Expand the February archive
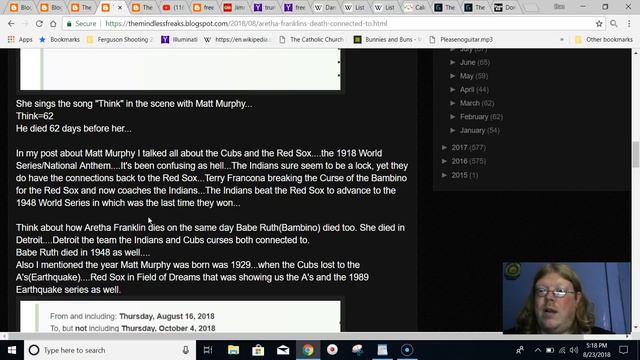This screenshot has height=360, width=640. point(453,117)
